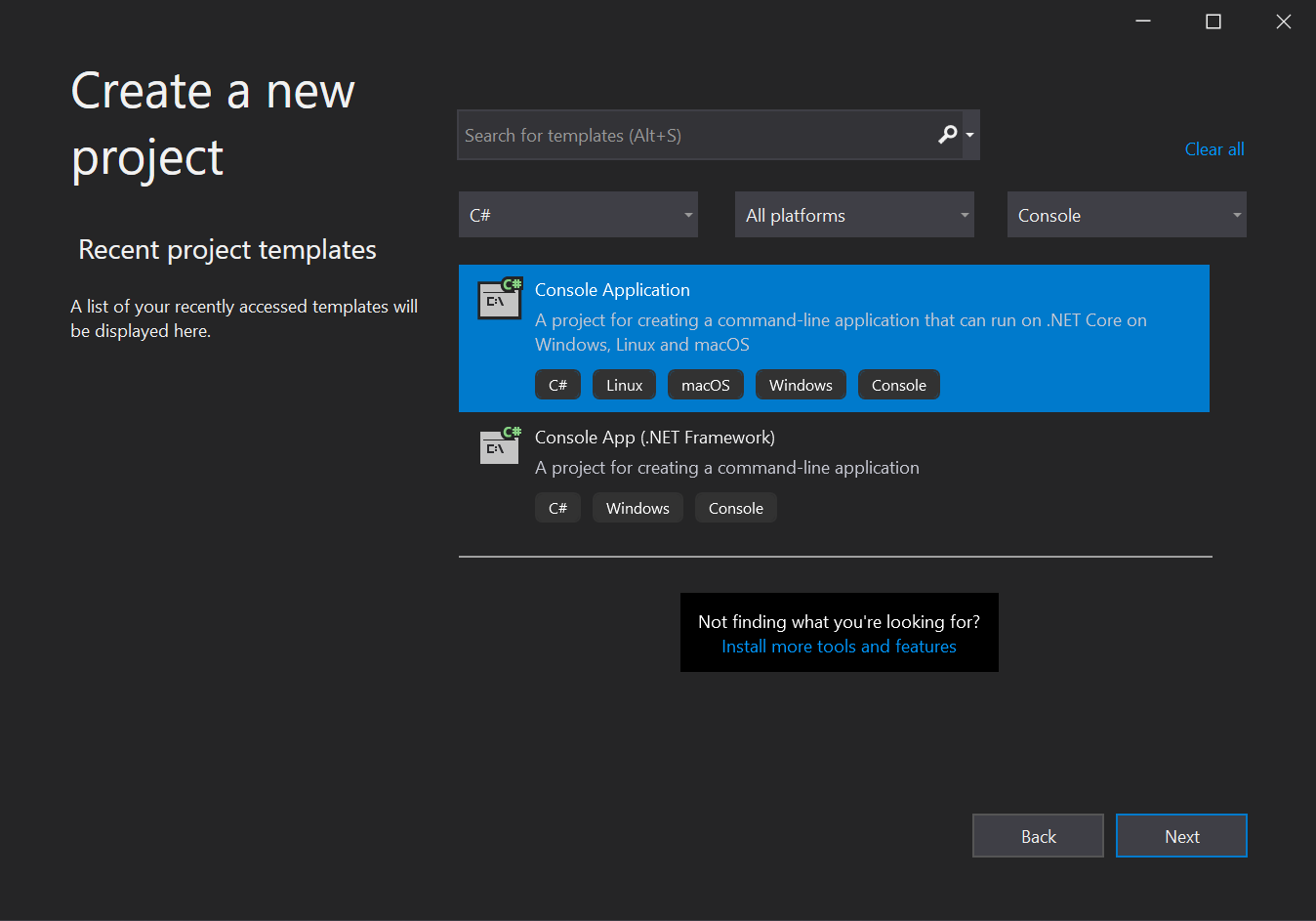Open the All platforms dropdown
Screen dimensions: 1316x921
pyautogui.click(x=854, y=214)
